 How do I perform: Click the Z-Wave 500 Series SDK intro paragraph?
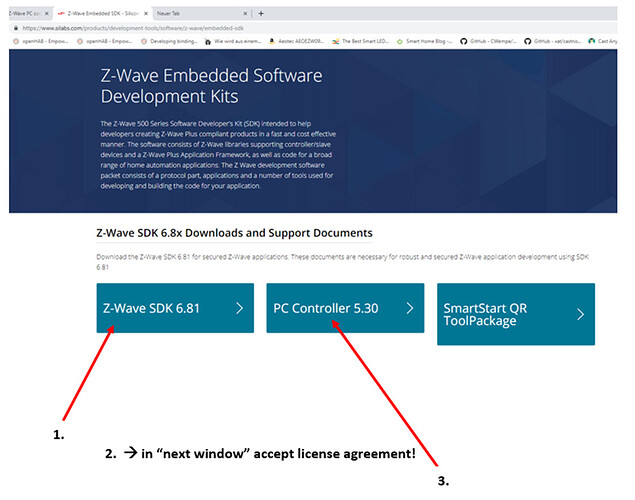click(x=218, y=155)
